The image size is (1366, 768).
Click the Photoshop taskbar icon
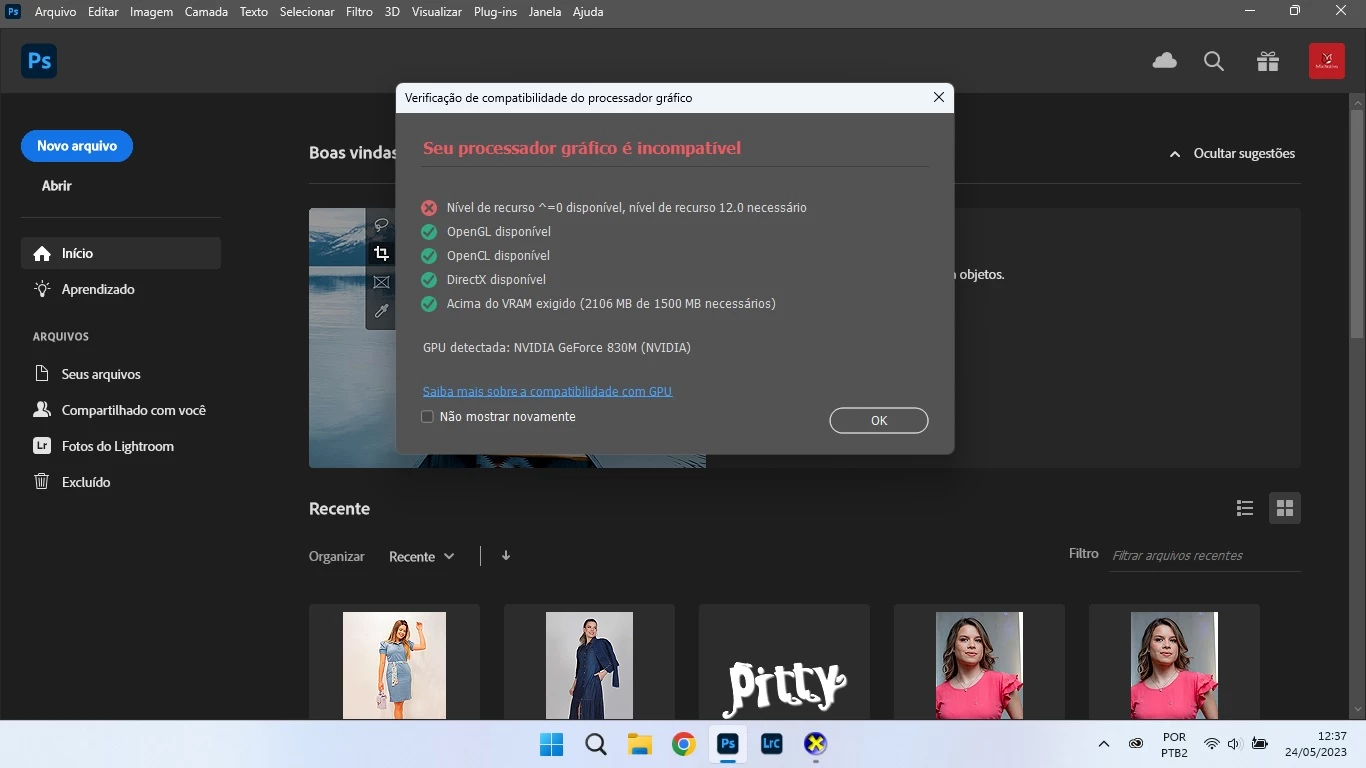(x=728, y=744)
